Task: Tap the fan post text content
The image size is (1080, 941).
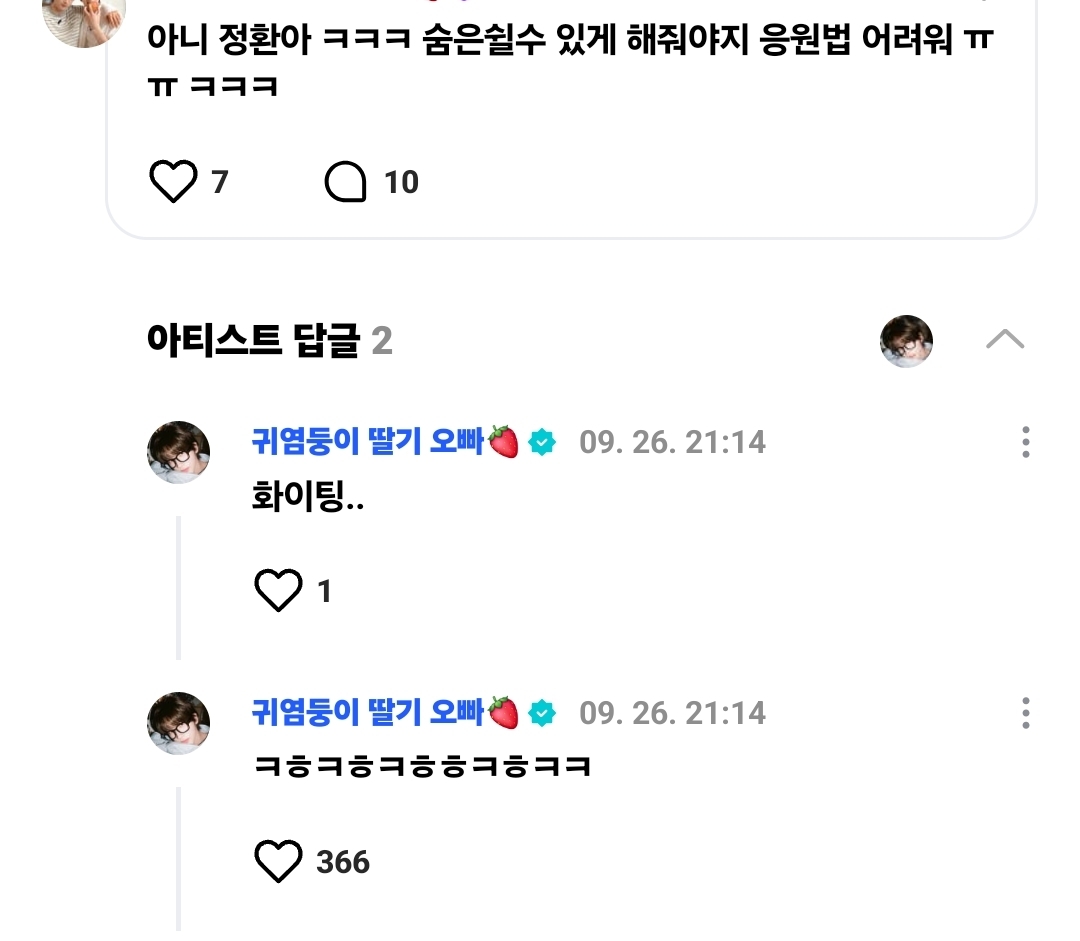Action: tap(570, 42)
